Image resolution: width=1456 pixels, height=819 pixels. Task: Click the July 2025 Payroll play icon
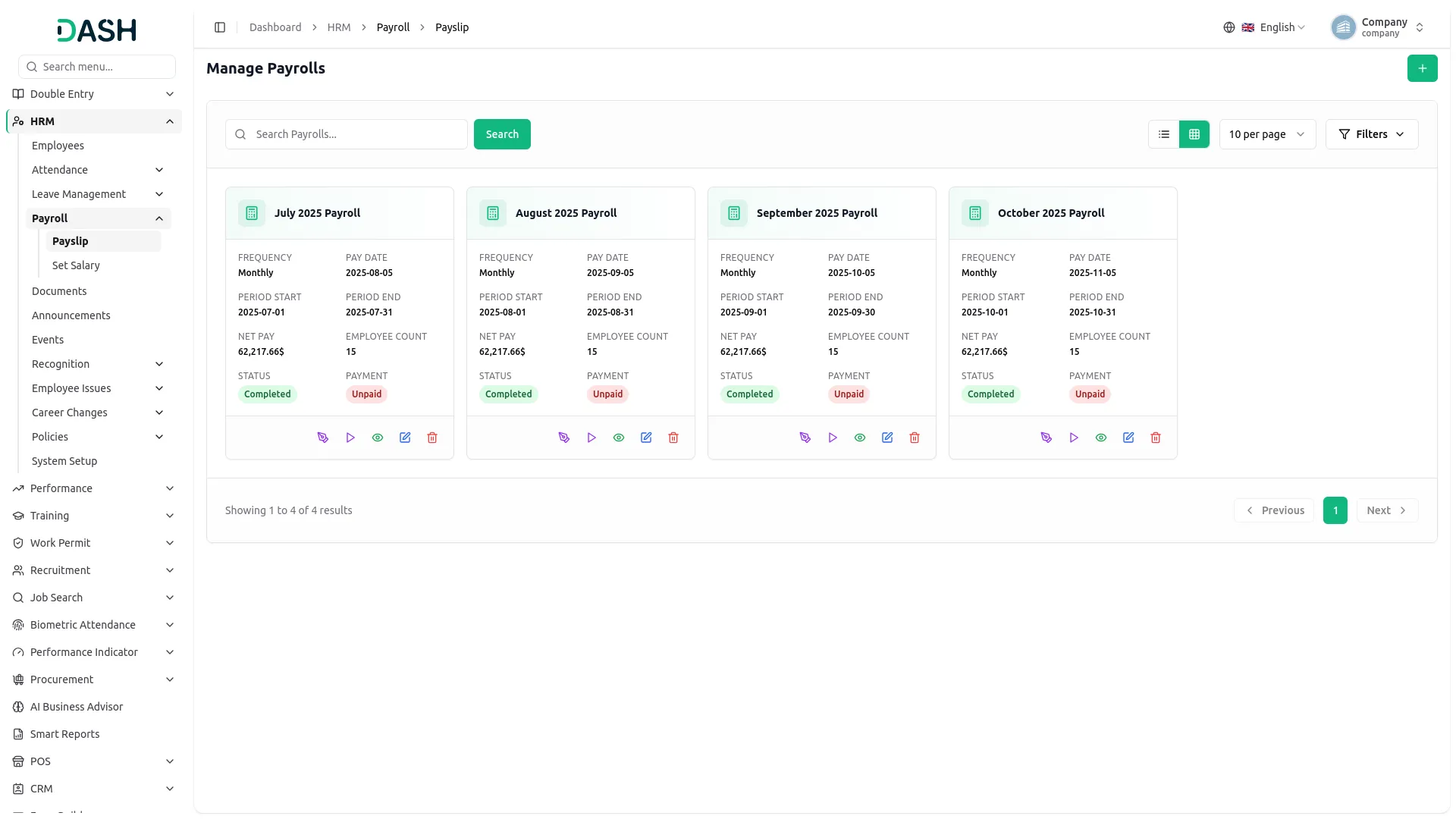point(350,438)
